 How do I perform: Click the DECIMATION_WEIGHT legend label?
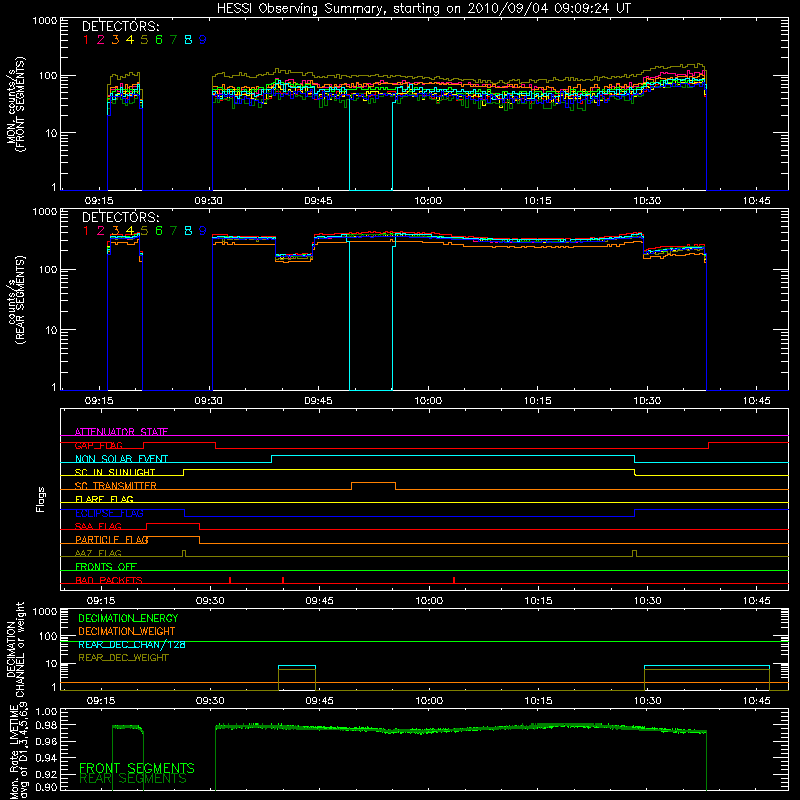[127, 631]
